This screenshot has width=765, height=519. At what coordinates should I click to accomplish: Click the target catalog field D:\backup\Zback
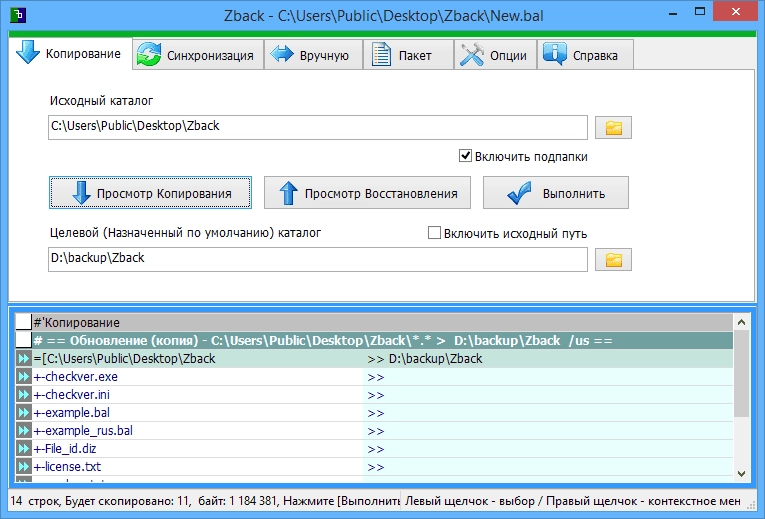click(x=318, y=260)
